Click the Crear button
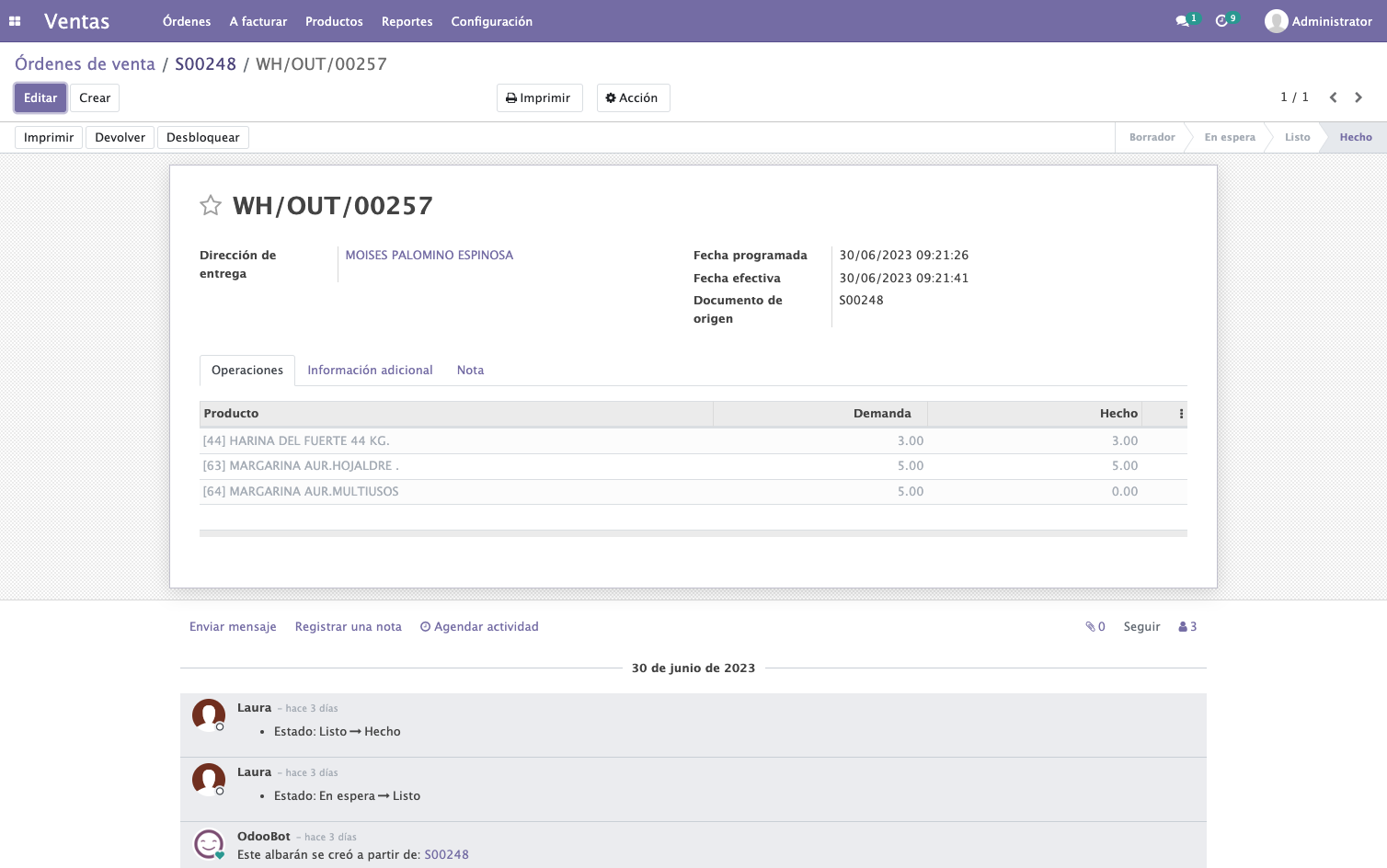1387x868 pixels. tap(95, 98)
